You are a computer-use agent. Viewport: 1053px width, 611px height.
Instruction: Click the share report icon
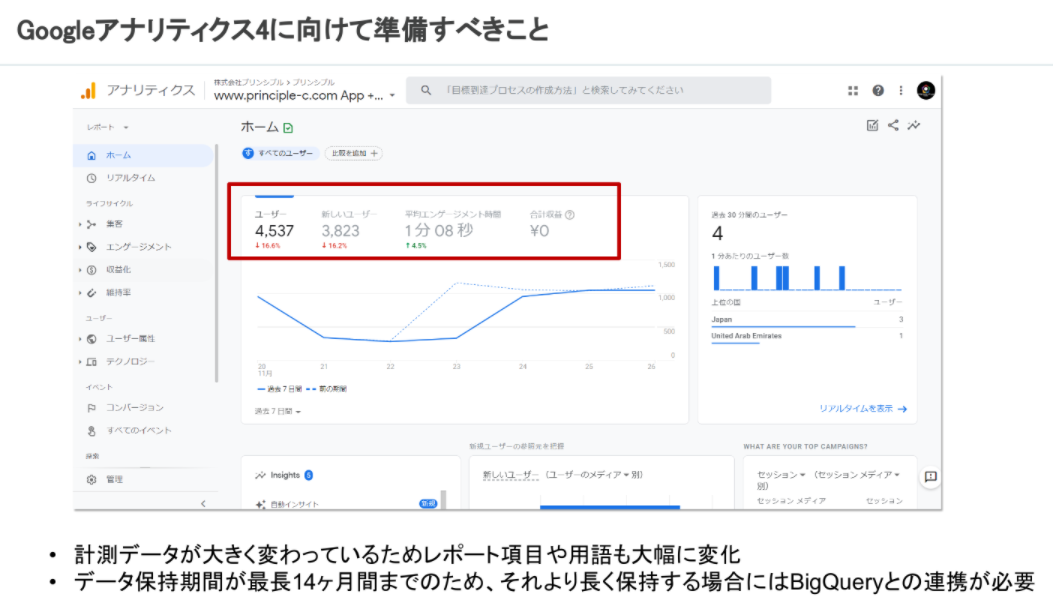pyautogui.click(x=893, y=125)
